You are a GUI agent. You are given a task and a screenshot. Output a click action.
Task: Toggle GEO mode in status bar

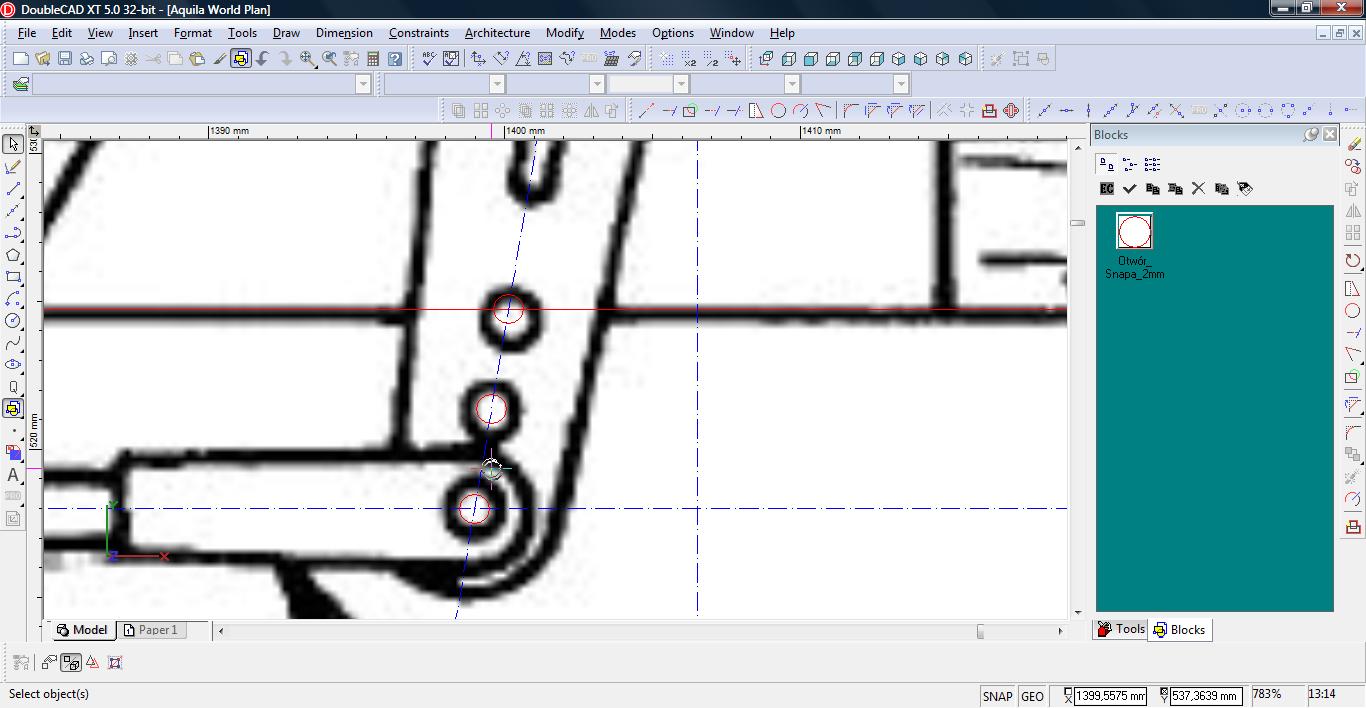coord(1032,696)
